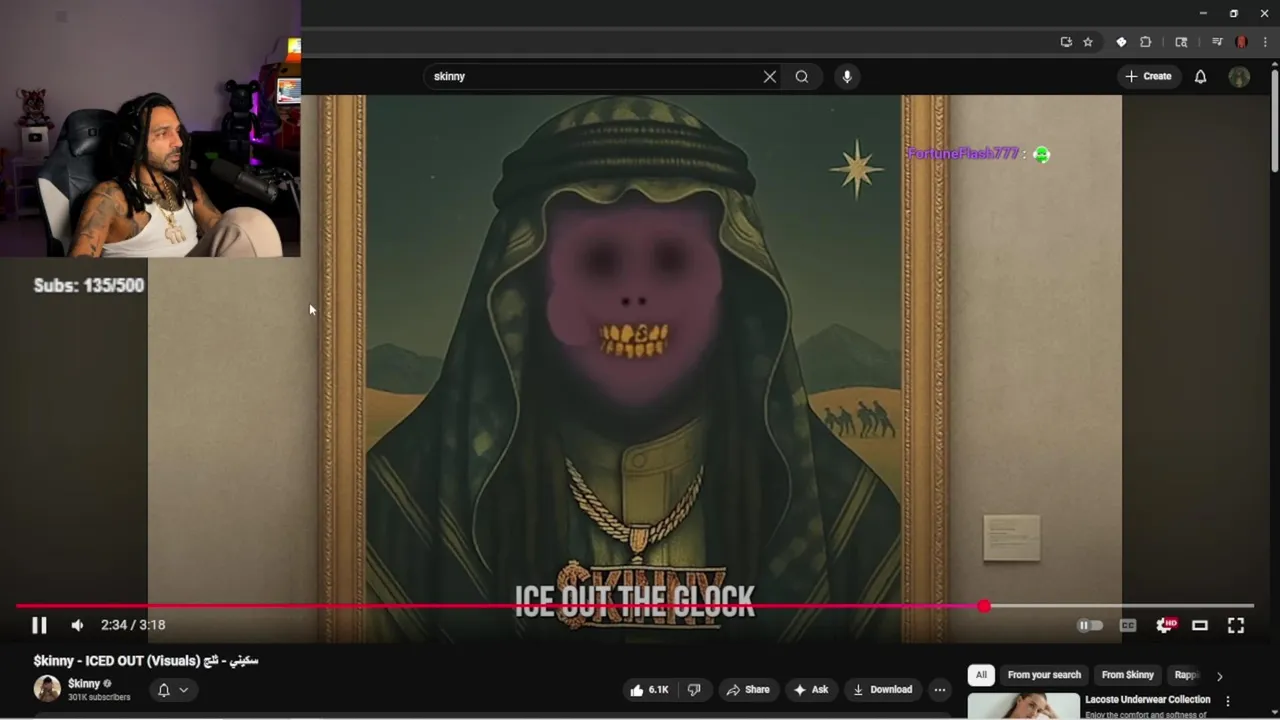This screenshot has height=720, width=1280.
Task: Open Lacoste Underwear Collection ad title
Action: coord(1148,699)
